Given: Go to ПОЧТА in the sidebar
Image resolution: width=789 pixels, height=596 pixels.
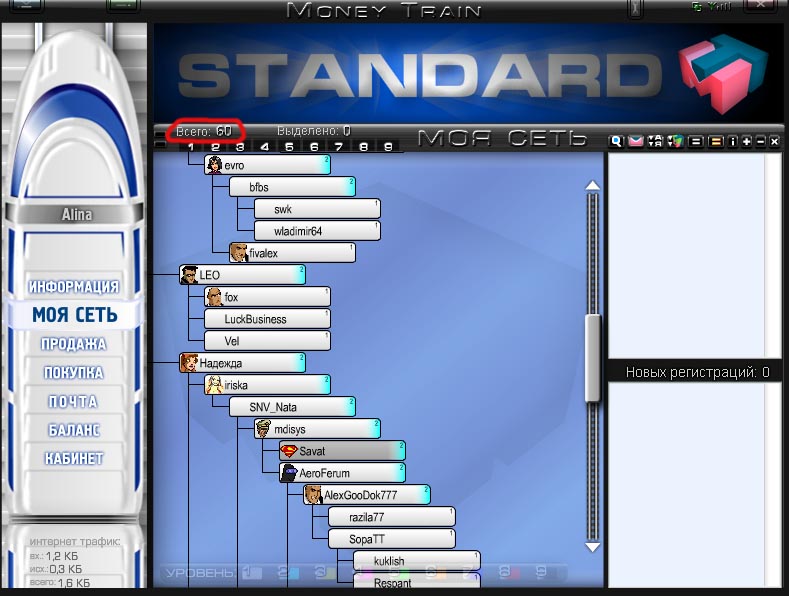Looking at the screenshot, I should pyautogui.click(x=74, y=401).
